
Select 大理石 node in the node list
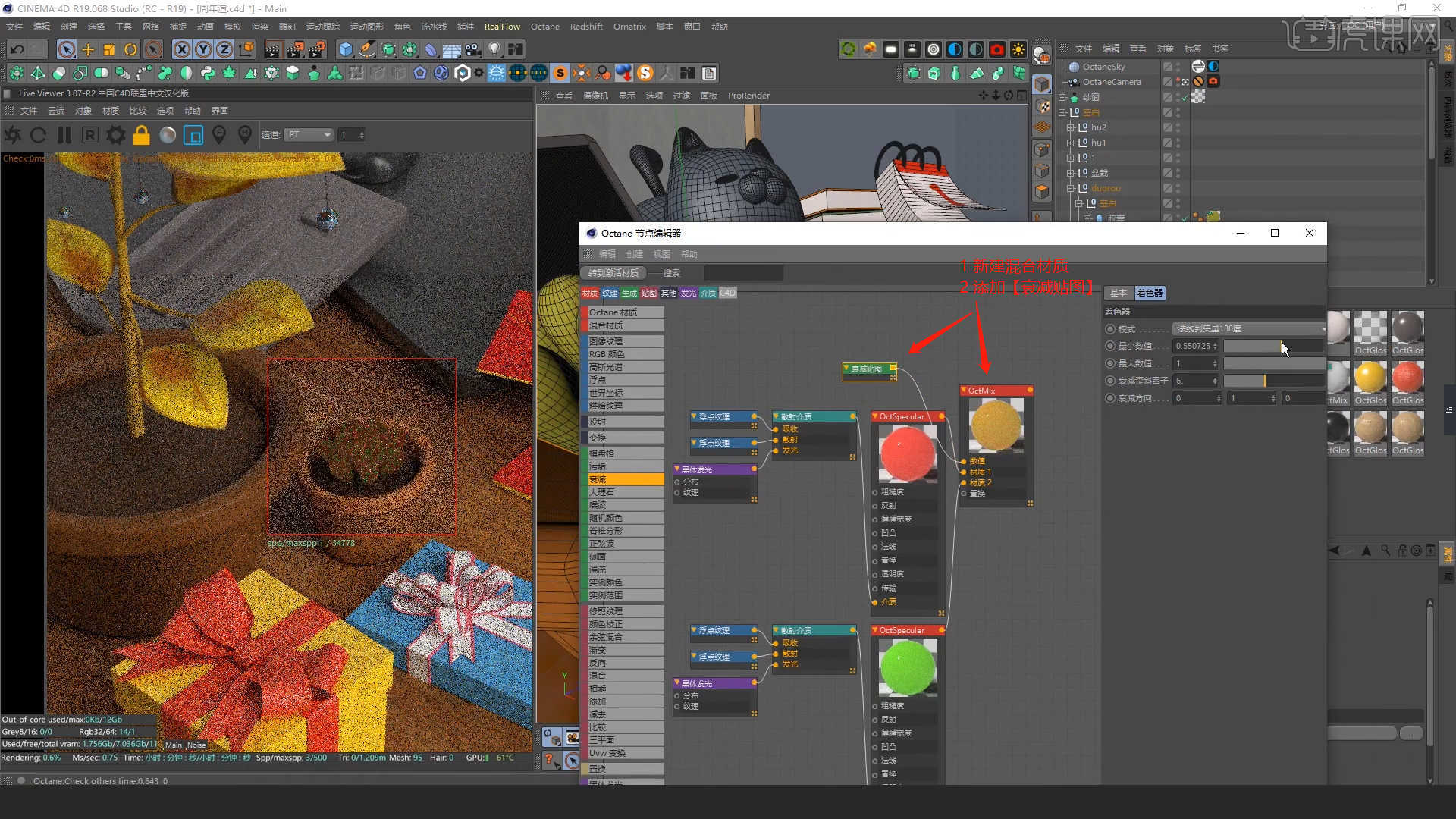[x=625, y=492]
